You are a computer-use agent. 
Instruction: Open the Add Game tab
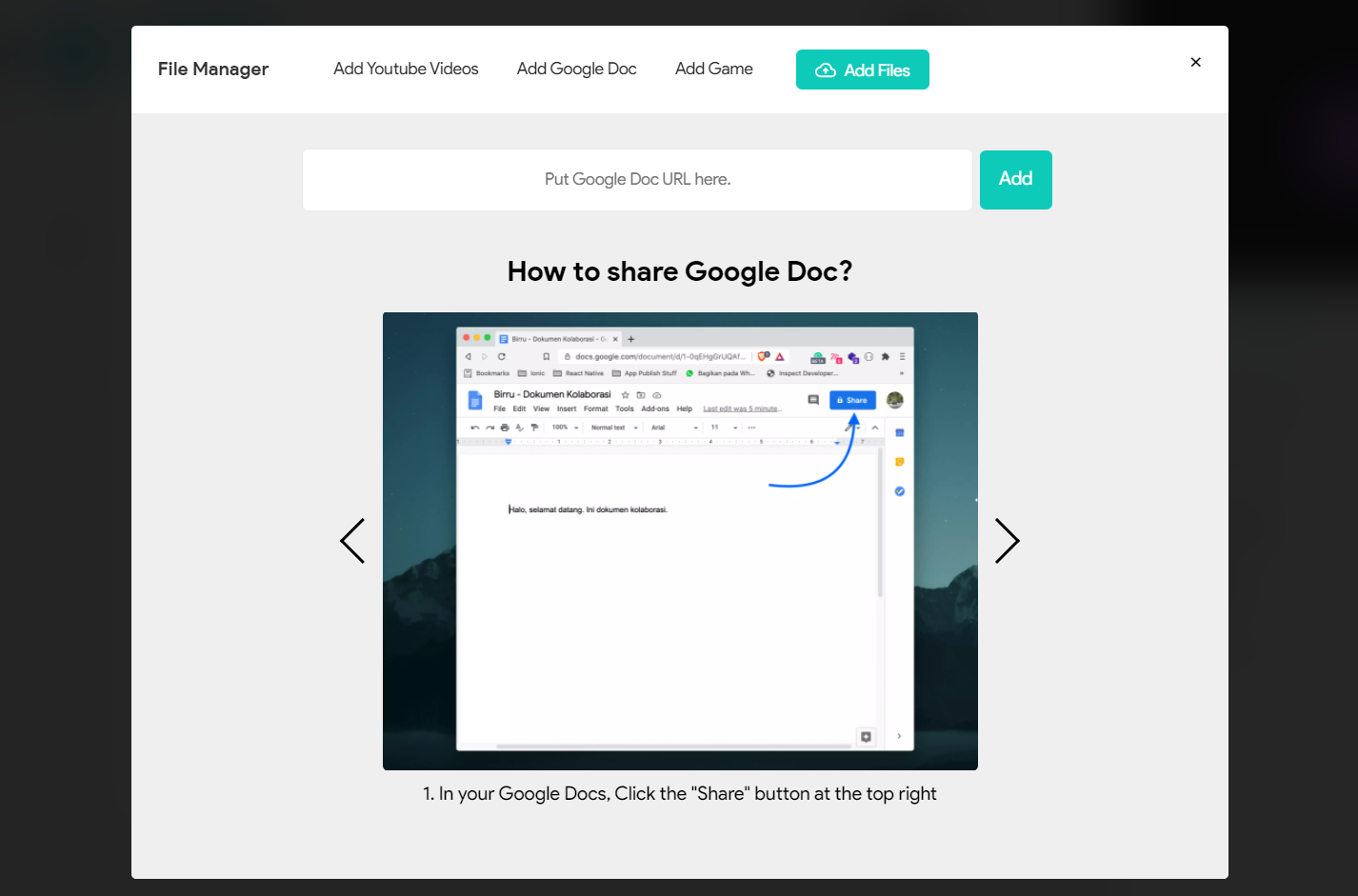point(713,69)
